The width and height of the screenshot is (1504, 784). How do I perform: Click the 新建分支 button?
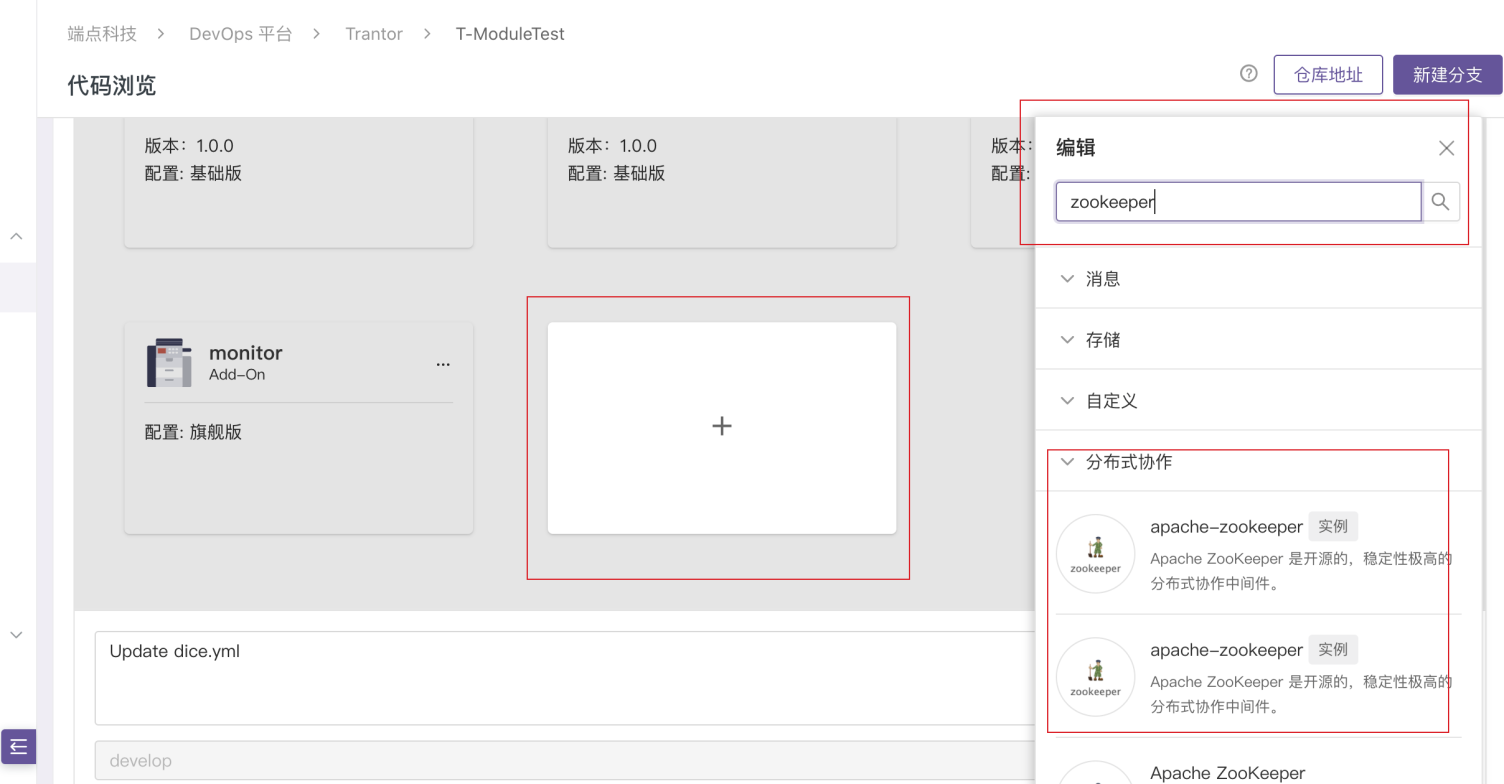(1446, 75)
